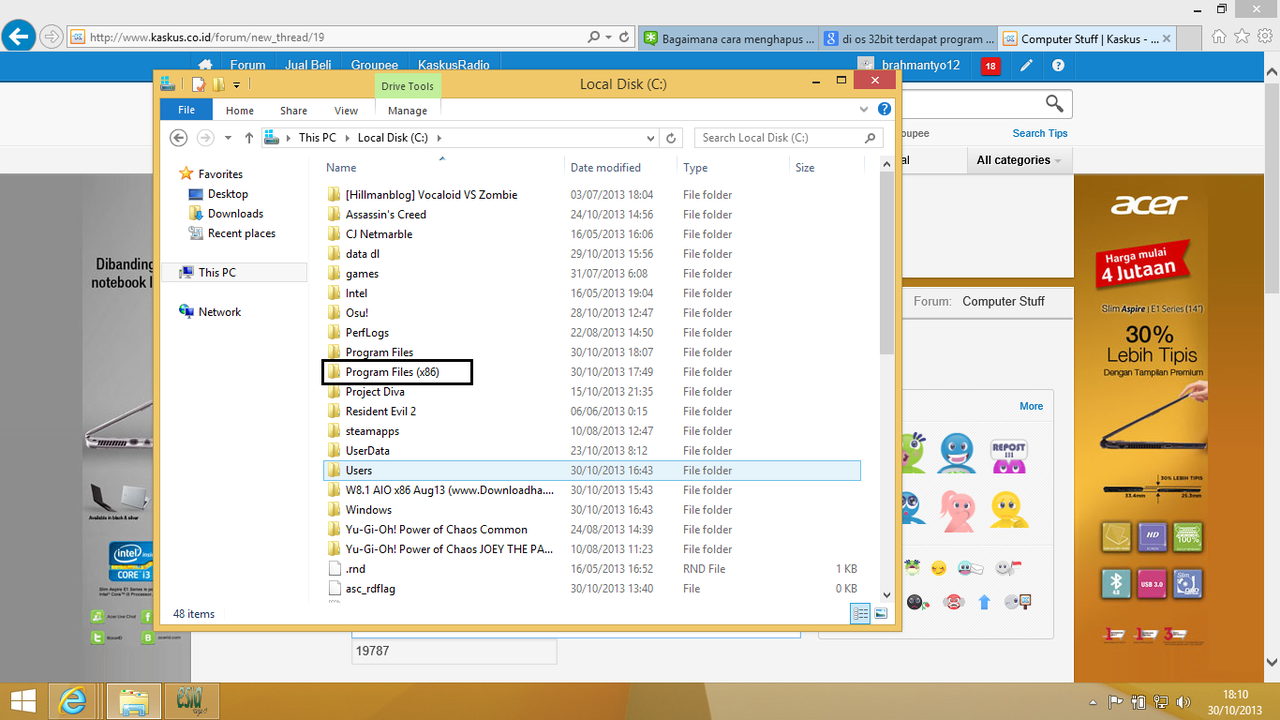Click the Up one level arrow in Explorer
This screenshot has width=1280, height=720.
pos(249,138)
